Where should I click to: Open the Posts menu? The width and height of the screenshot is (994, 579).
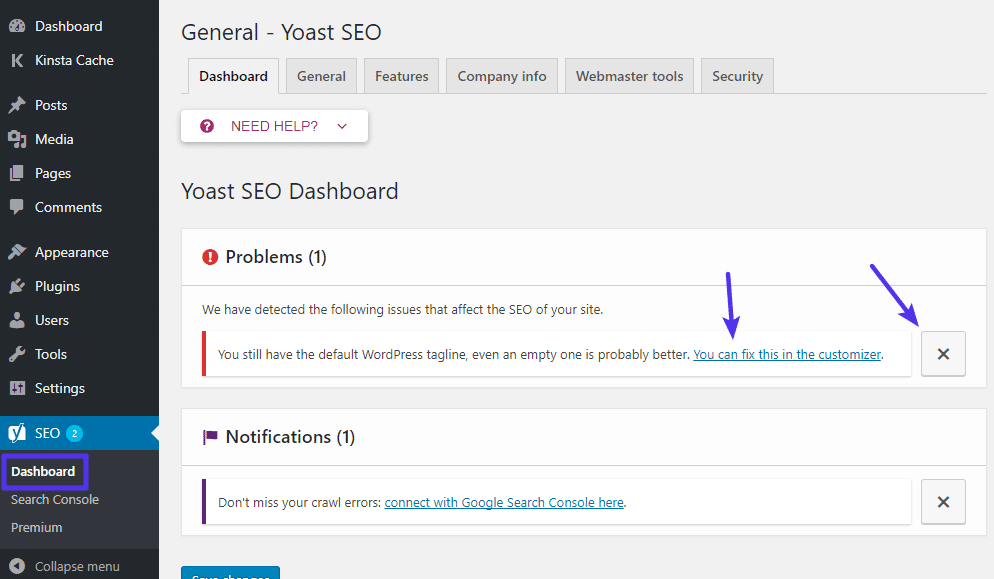click(79, 105)
